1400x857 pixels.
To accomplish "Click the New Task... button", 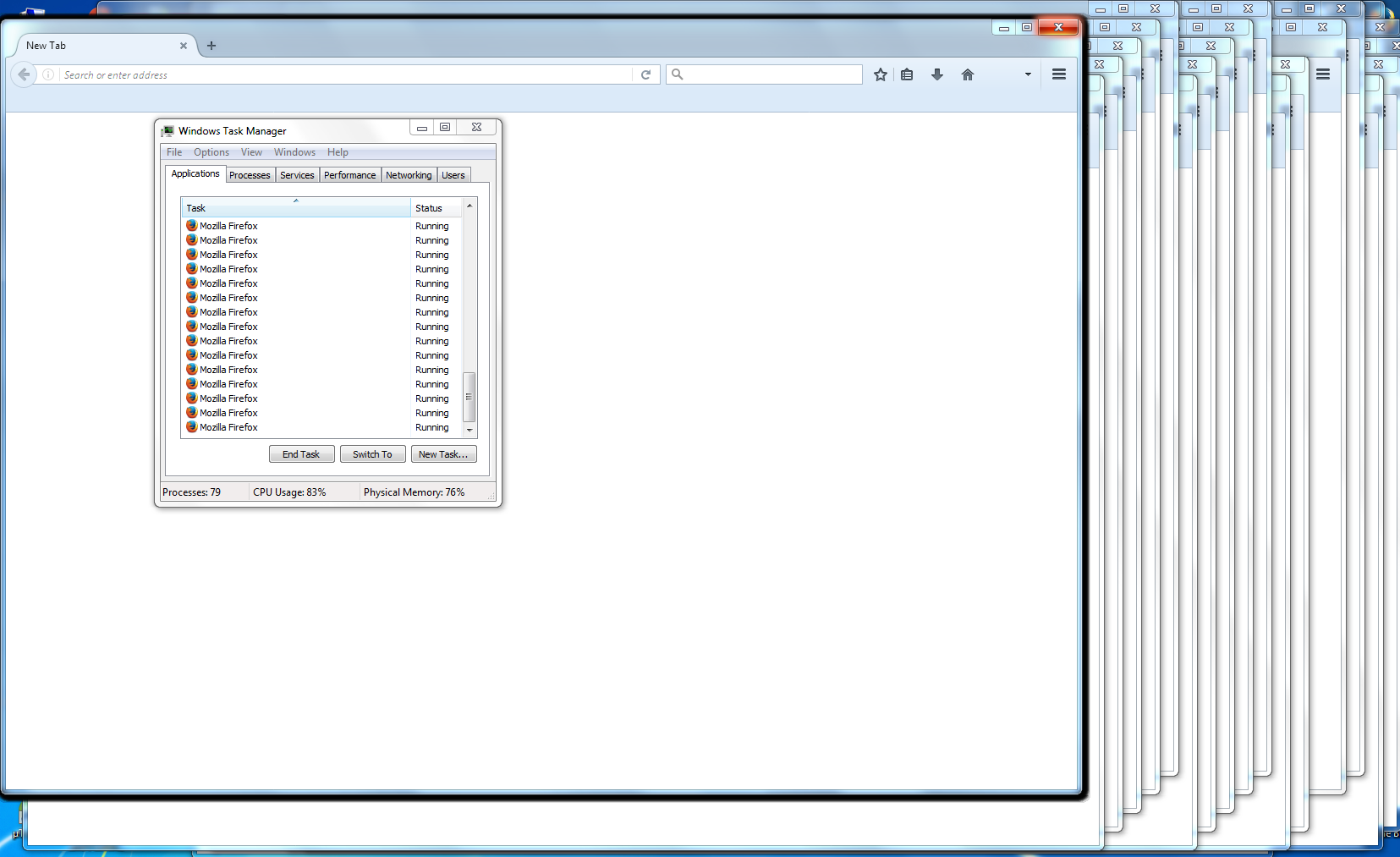I will tap(444, 454).
